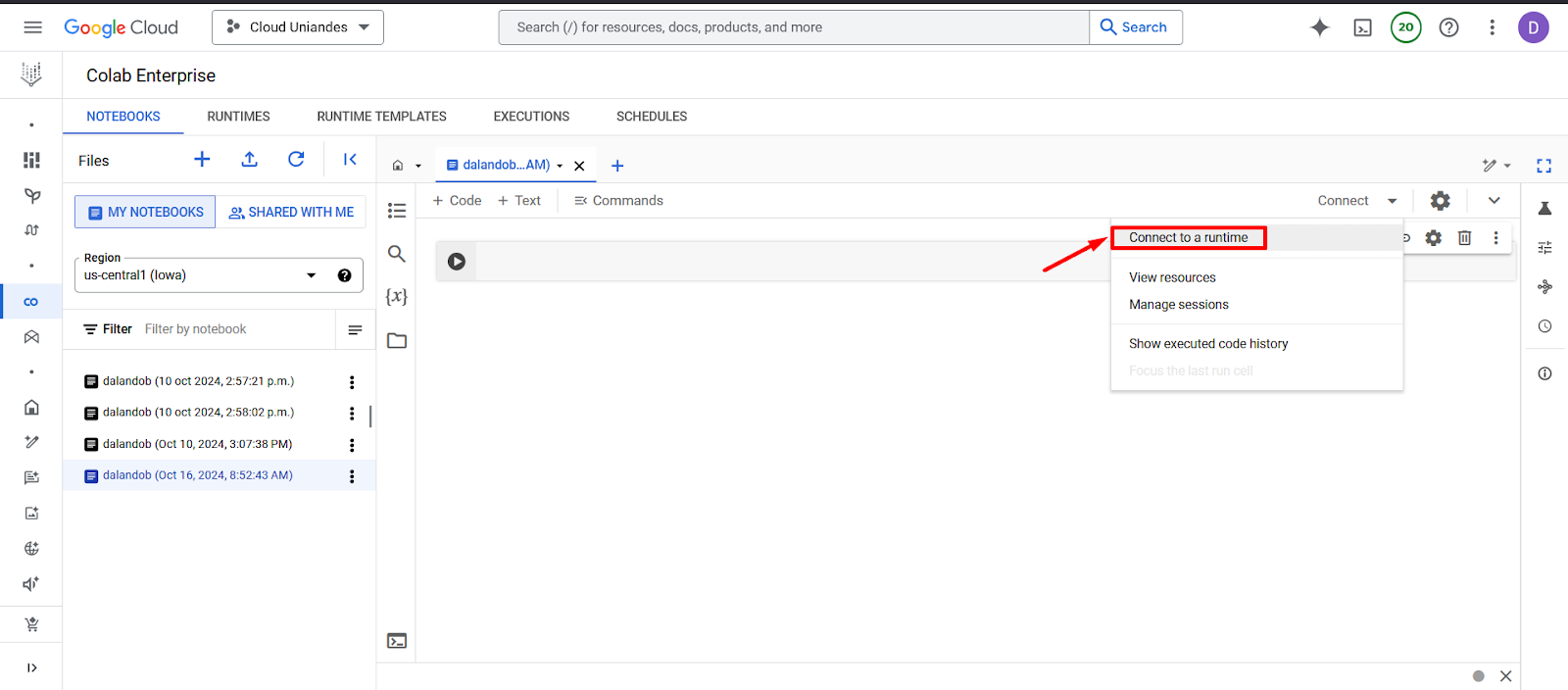Activate Cloud Shell terminal icon
Viewport: 1568px width, 690px height.
tap(1363, 27)
